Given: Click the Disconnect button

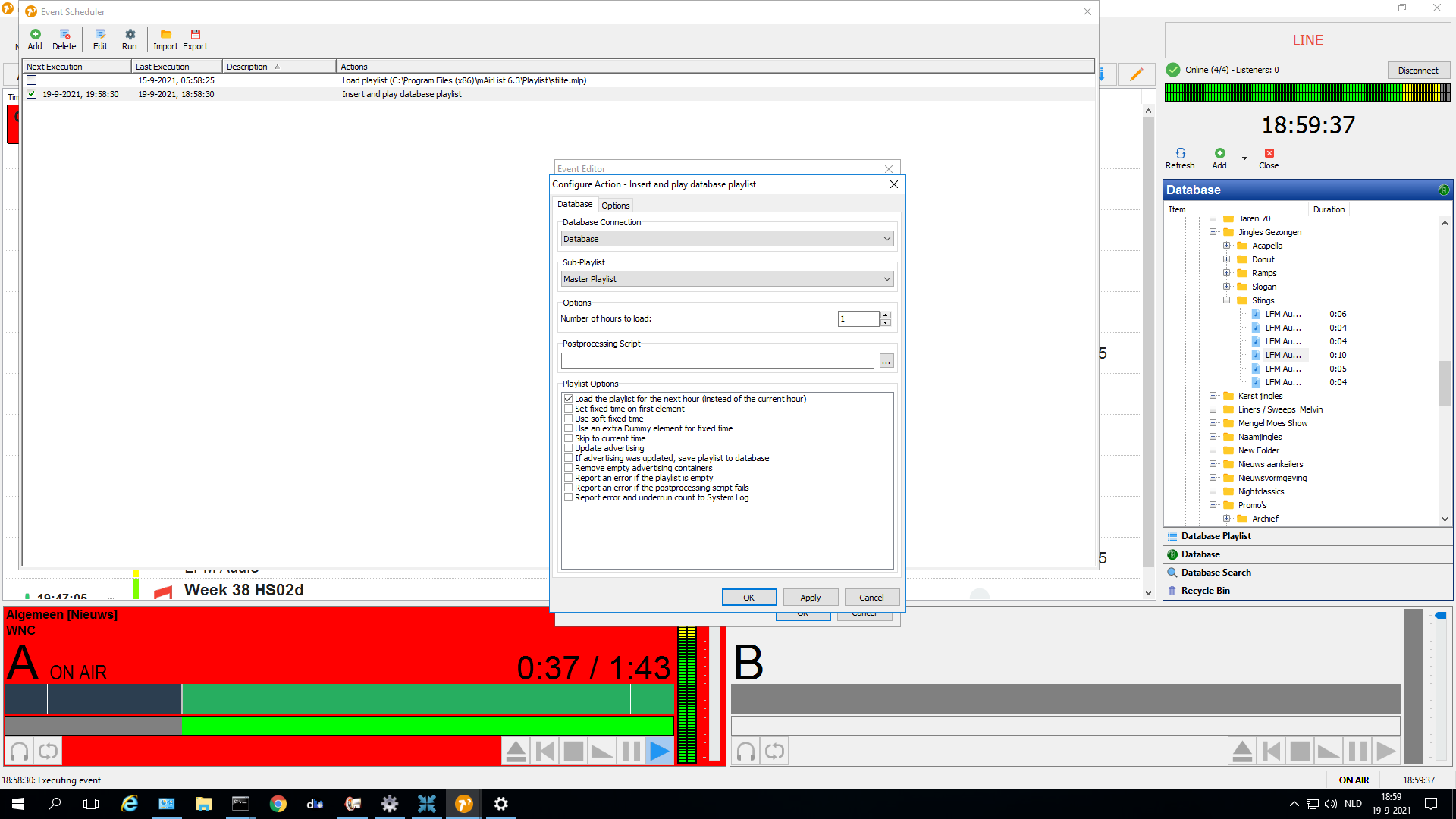Looking at the screenshot, I should [1417, 71].
